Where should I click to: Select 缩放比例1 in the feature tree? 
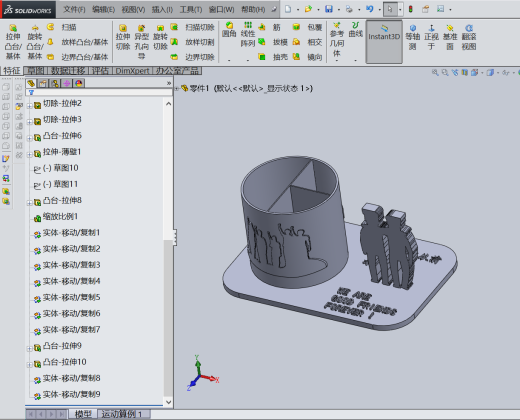[x=60, y=217]
